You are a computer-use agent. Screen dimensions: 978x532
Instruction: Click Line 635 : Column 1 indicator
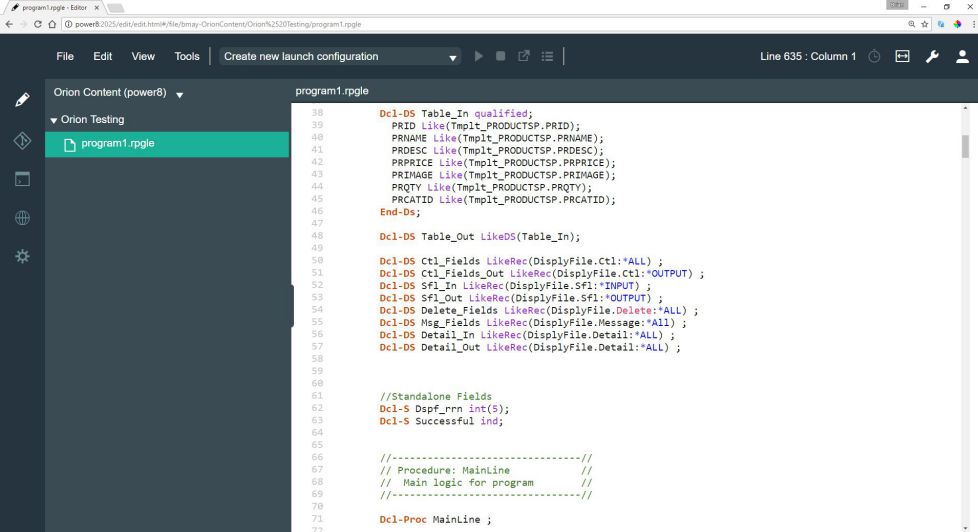(808, 56)
